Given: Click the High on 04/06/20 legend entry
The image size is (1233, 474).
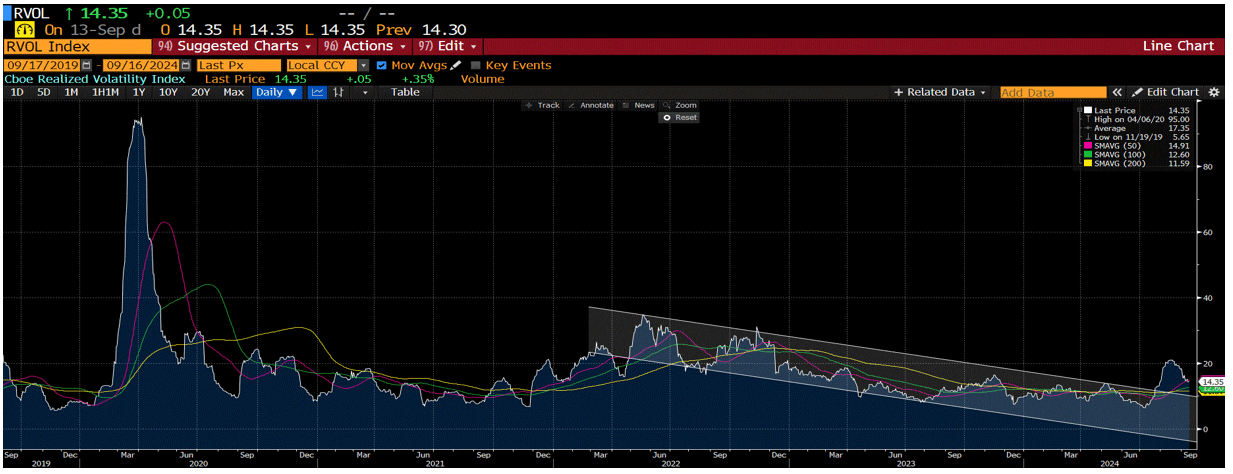Looking at the screenshot, I should tap(1130, 119).
